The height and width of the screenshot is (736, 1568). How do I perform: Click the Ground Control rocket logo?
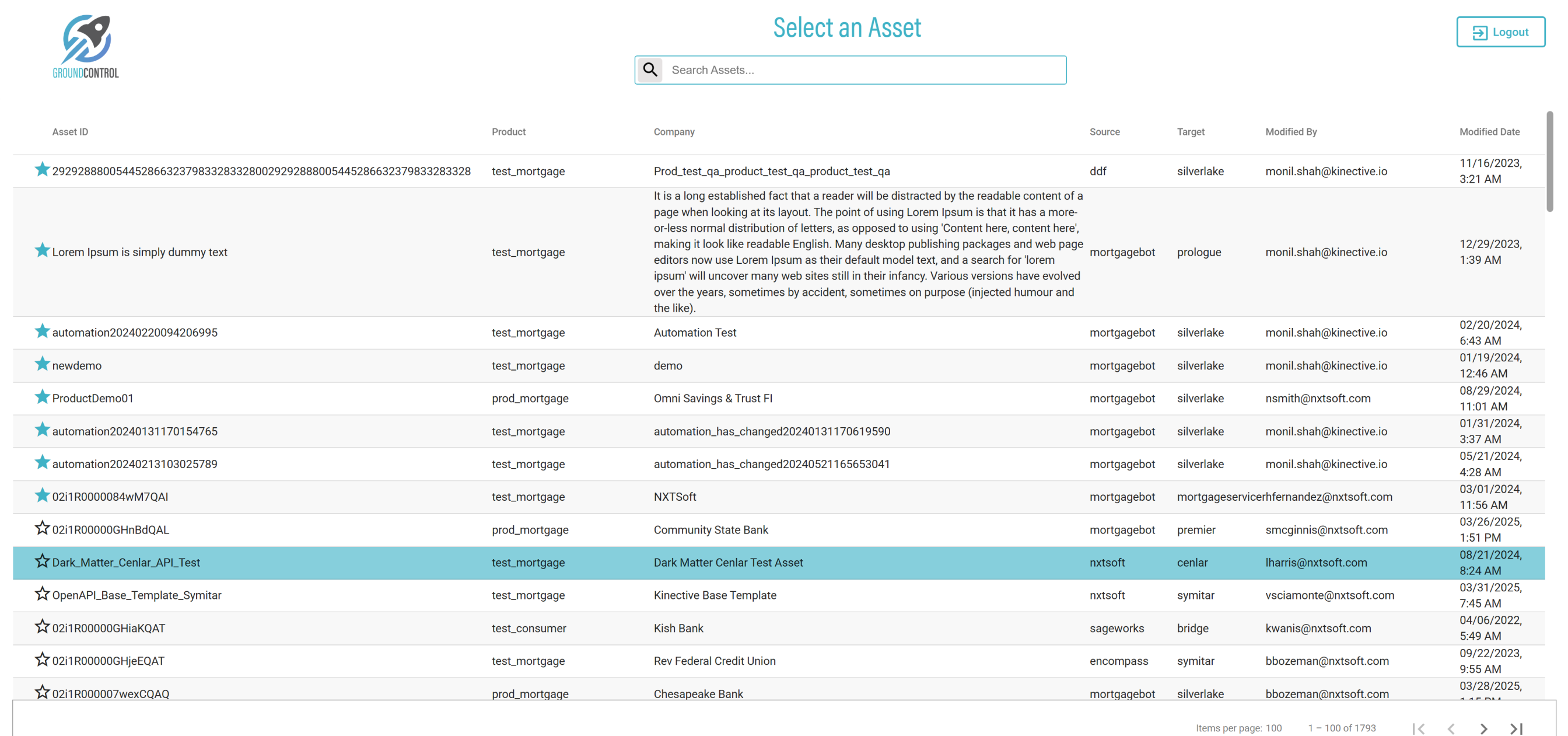pyautogui.click(x=86, y=46)
